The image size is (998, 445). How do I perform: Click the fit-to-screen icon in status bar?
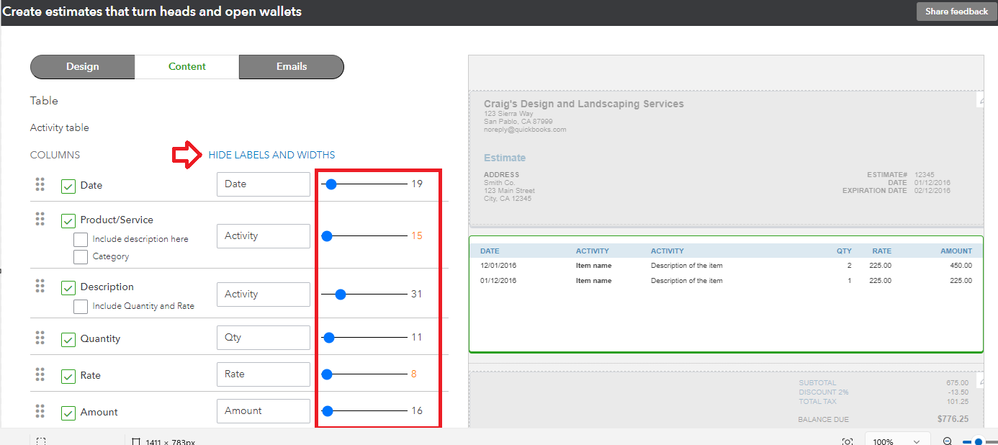[x=847, y=441]
